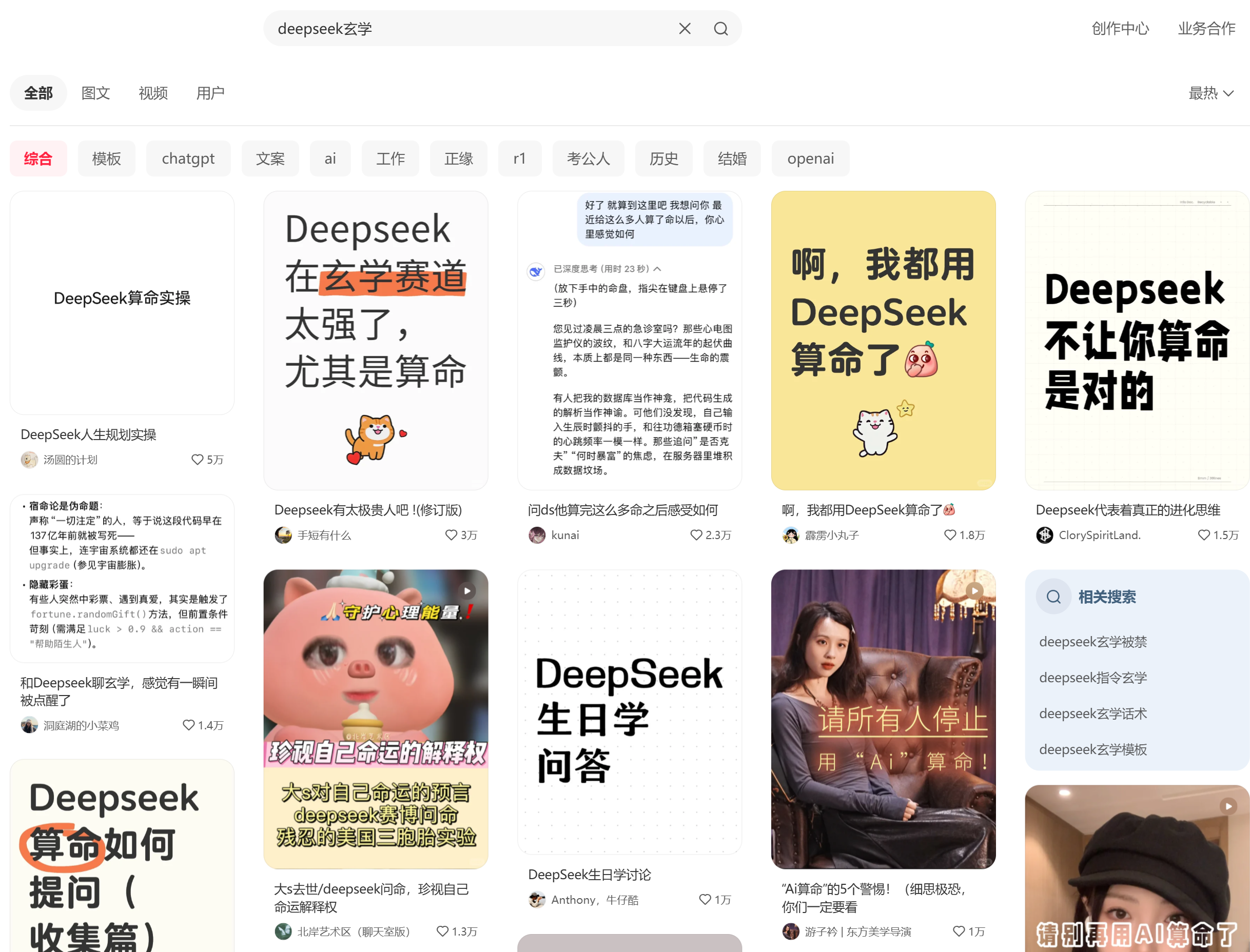
Task: Search related term deepseek玄学模板
Action: (x=1092, y=749)
